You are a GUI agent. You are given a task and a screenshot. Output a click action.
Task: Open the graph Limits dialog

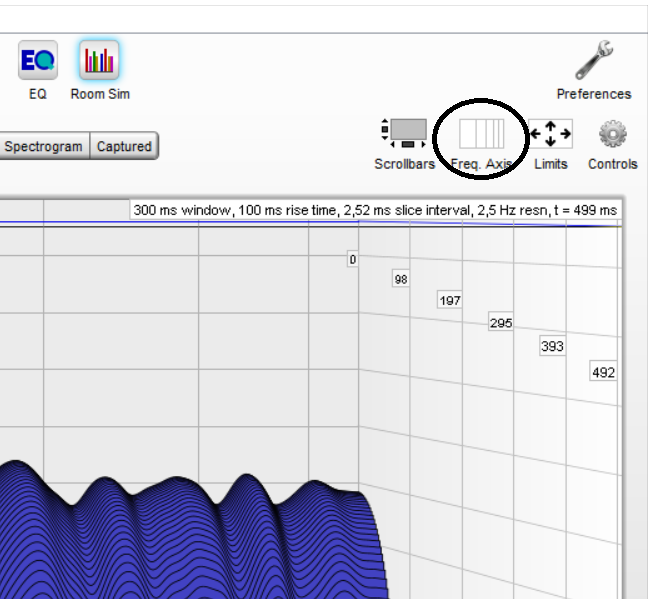coord(550,134)
